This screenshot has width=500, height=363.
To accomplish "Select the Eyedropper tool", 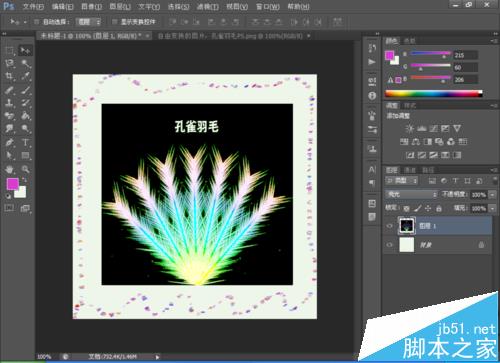I will coord(25,76).
